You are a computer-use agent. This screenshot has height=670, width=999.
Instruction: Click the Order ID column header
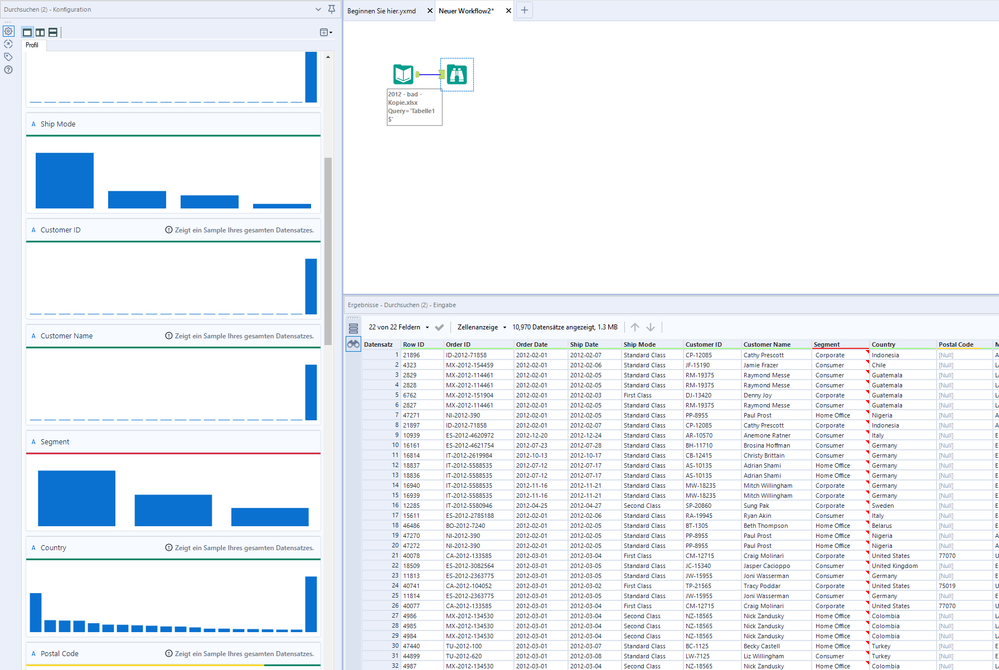[x=478, y=345]
